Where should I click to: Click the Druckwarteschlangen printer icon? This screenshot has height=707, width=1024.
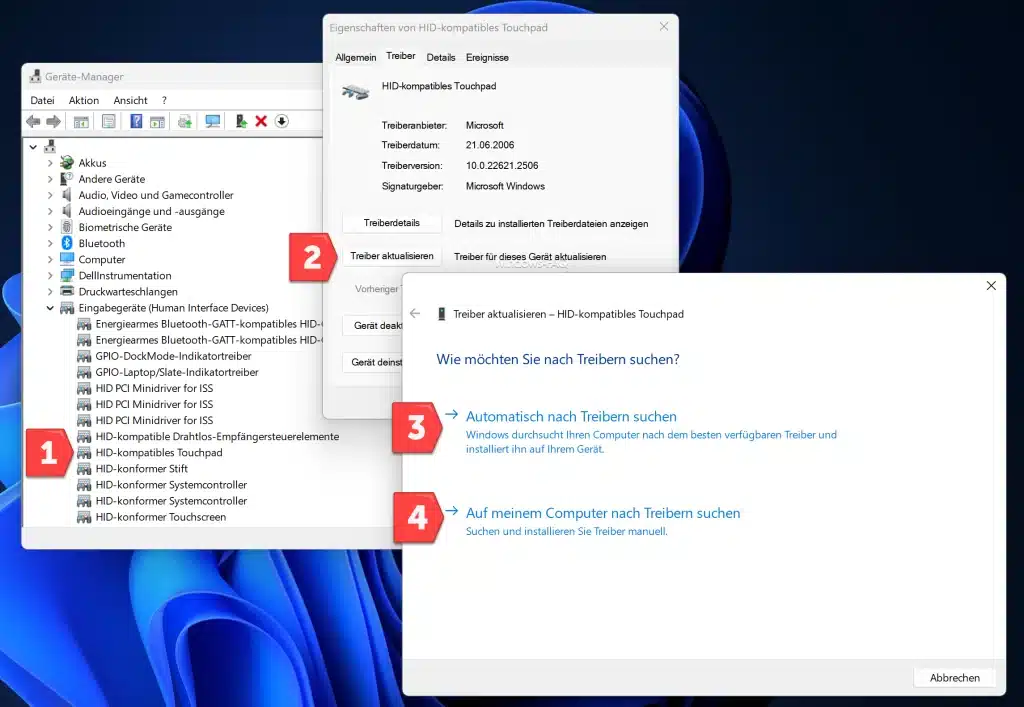[67, 291]
